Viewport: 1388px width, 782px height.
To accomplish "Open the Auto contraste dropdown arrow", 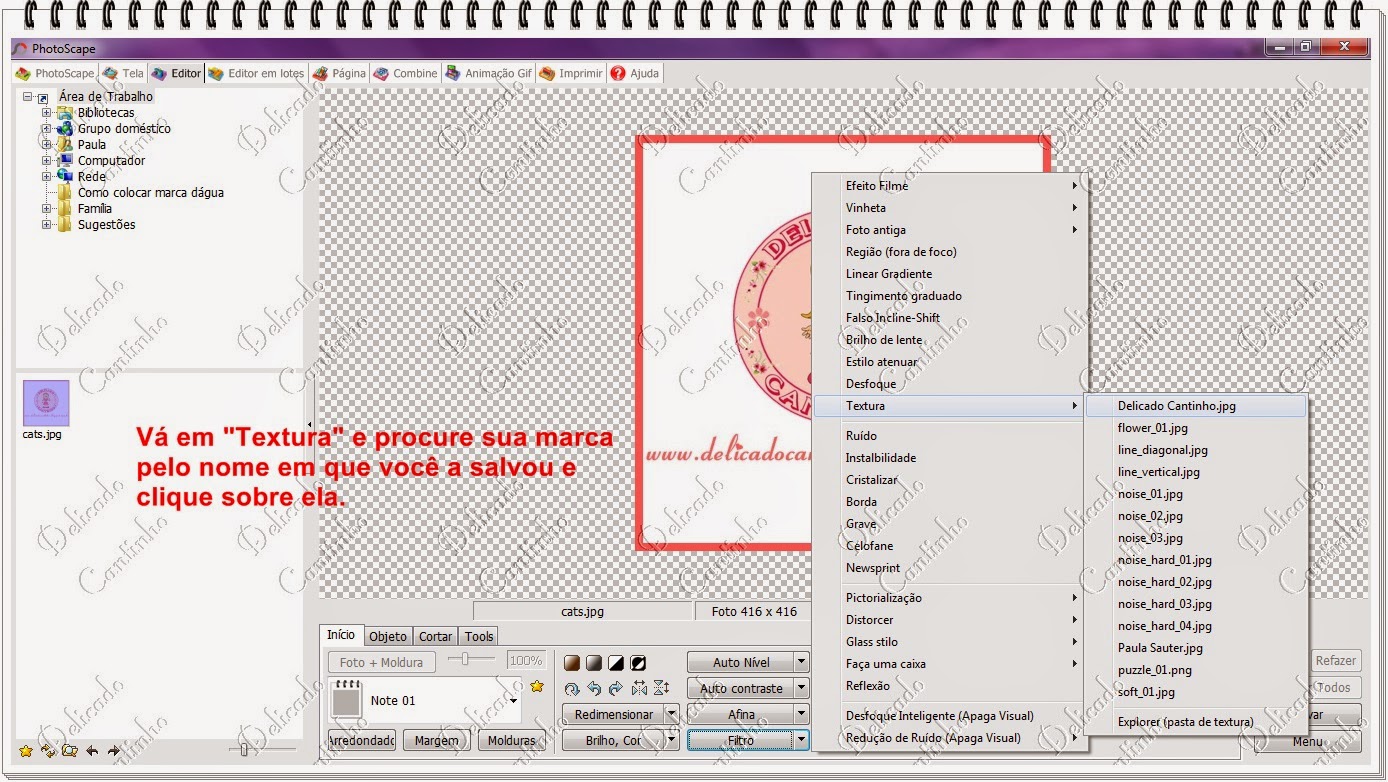I will [x=801, y=688].
